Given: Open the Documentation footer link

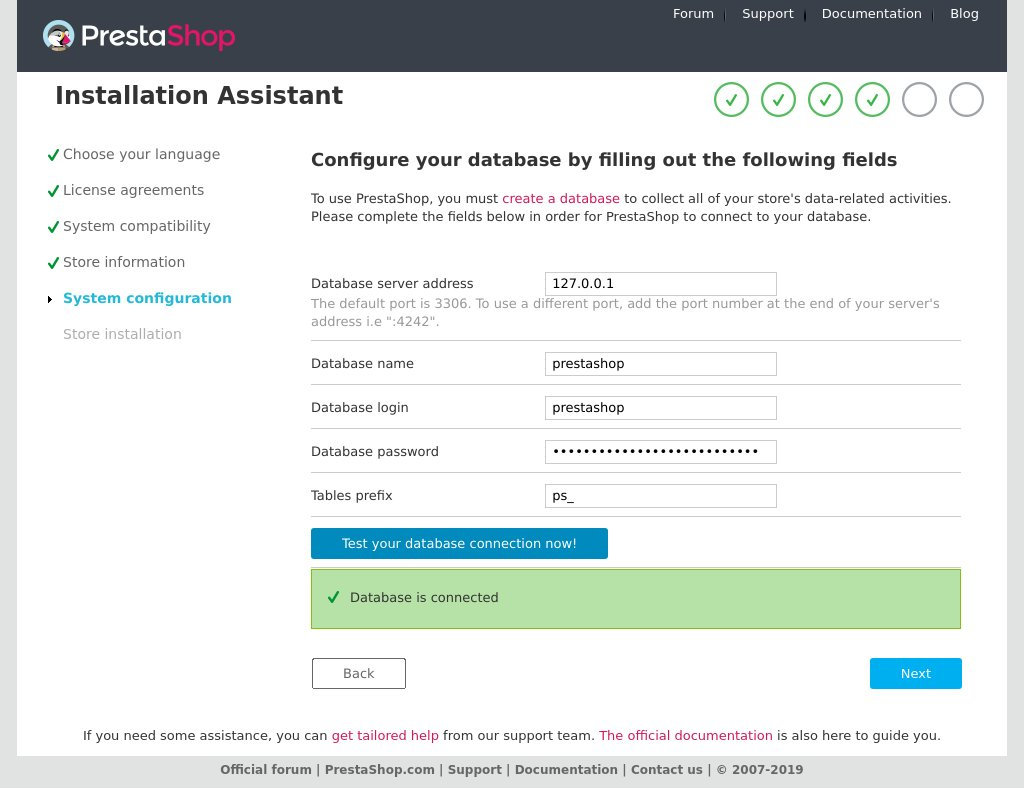Looking at the screenshot, I should pyautogui.click(x=566, y=769).
